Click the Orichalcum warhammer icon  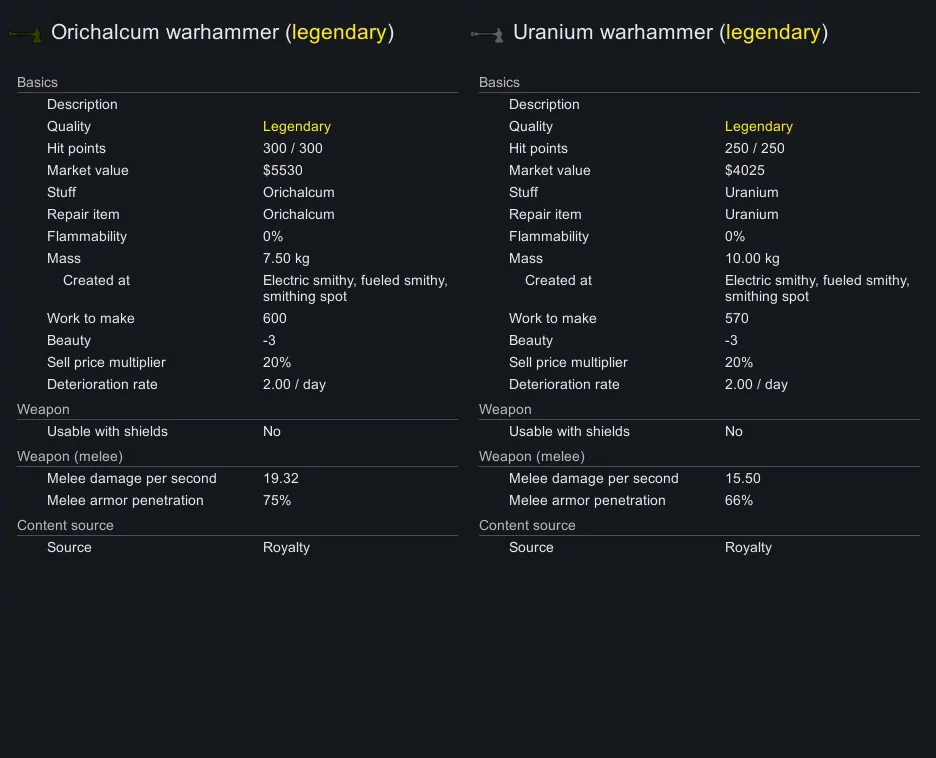pos(24,36)
